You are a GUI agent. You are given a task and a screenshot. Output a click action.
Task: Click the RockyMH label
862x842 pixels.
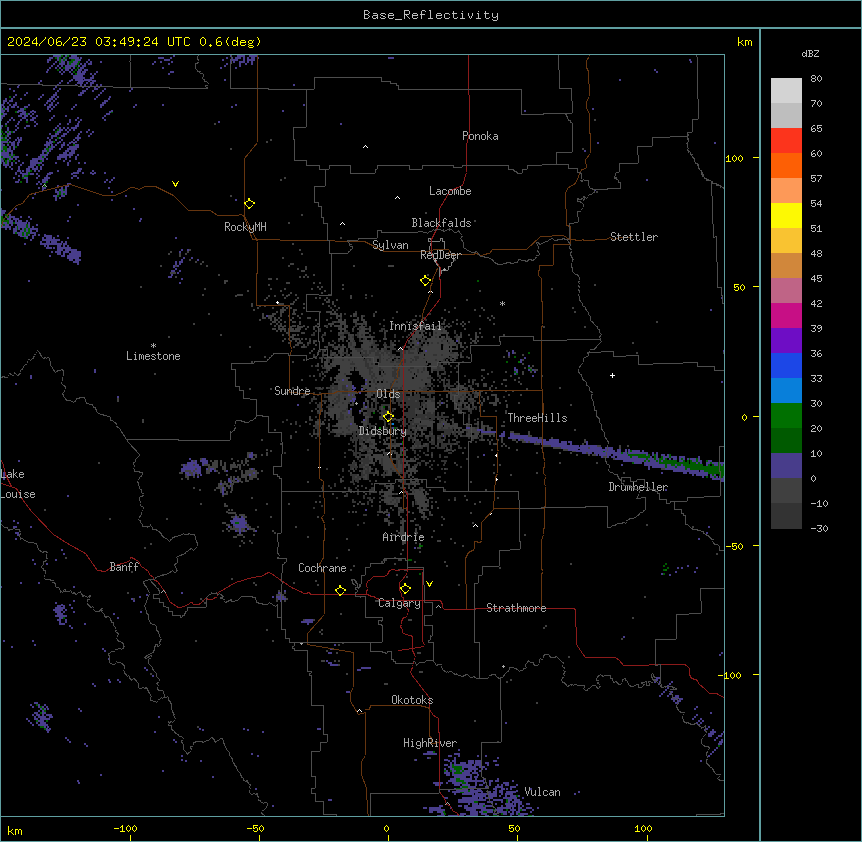pos(245,227)
